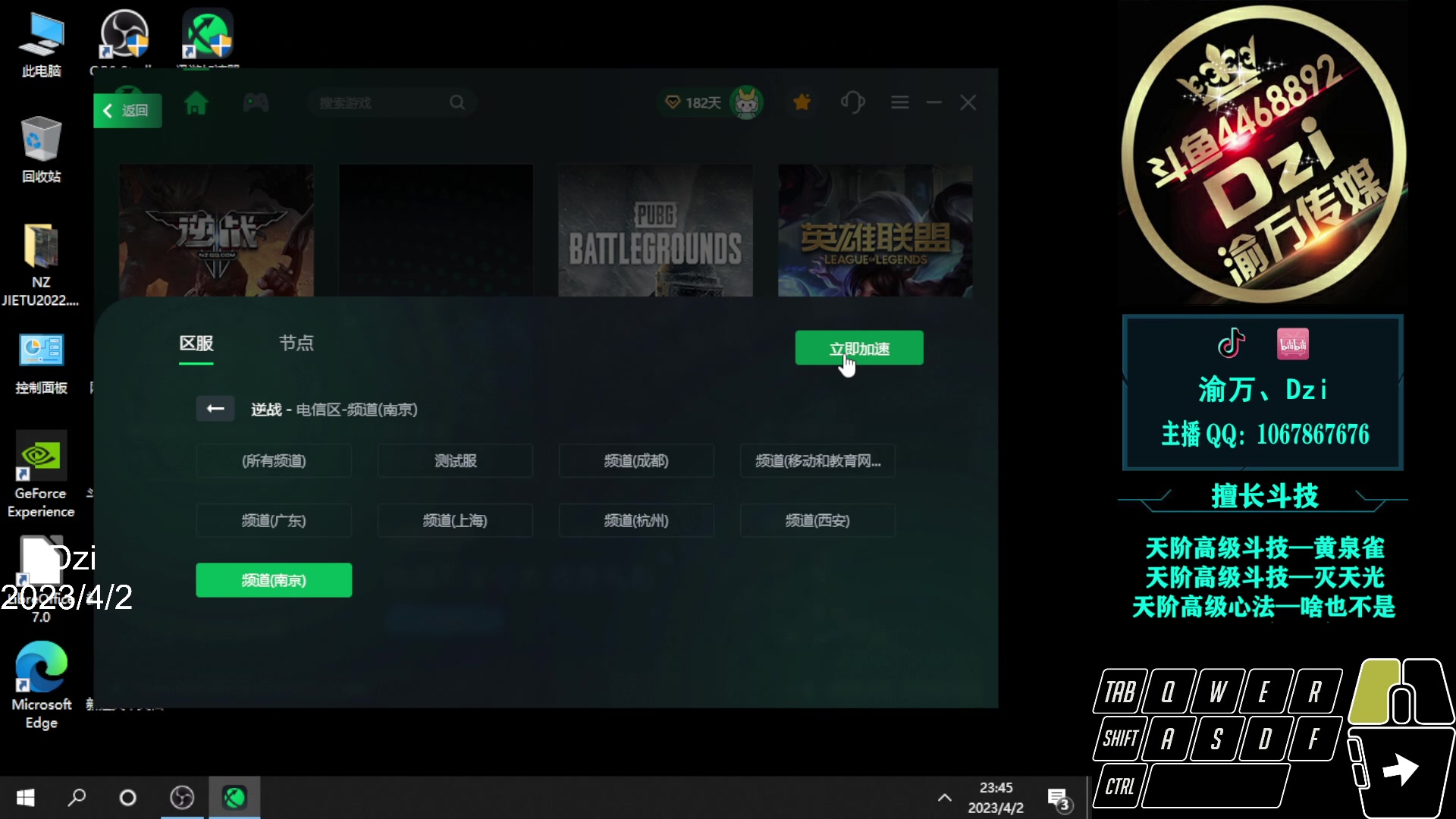Image resolution: width=1456 pixels, height=819 pixels.
Task: Select the 英雄联盟 League of Legends thumbnail
Action: pyautogui.click(x=875, y=231)
